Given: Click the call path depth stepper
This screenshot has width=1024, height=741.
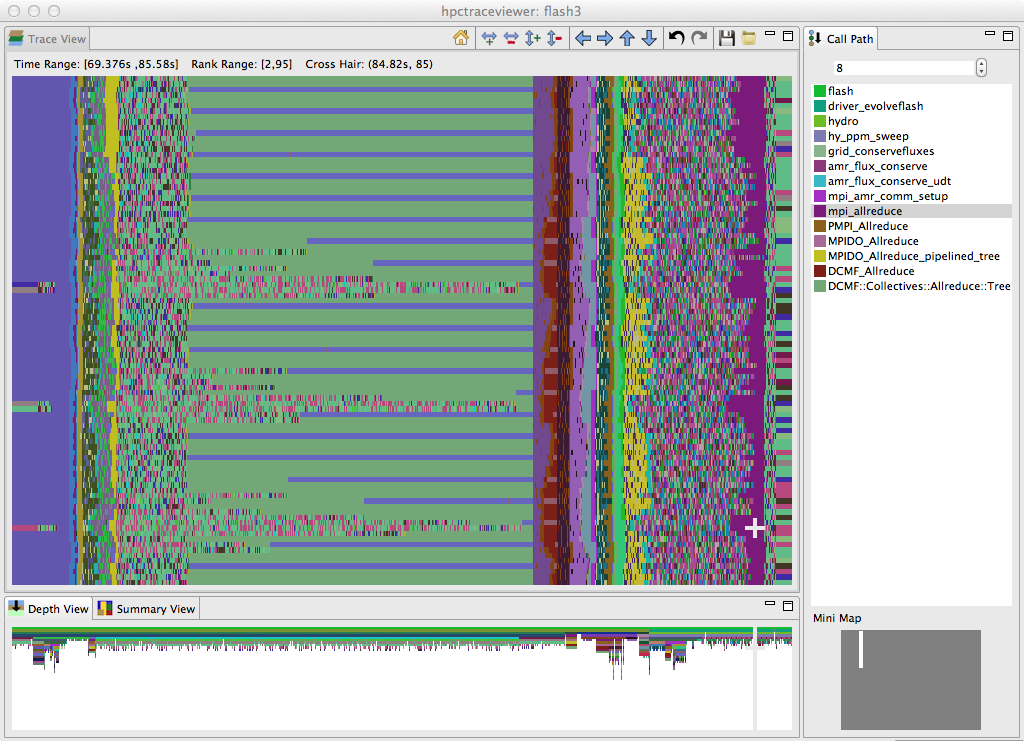Looking at the screenshot, I should pos(980,68).
